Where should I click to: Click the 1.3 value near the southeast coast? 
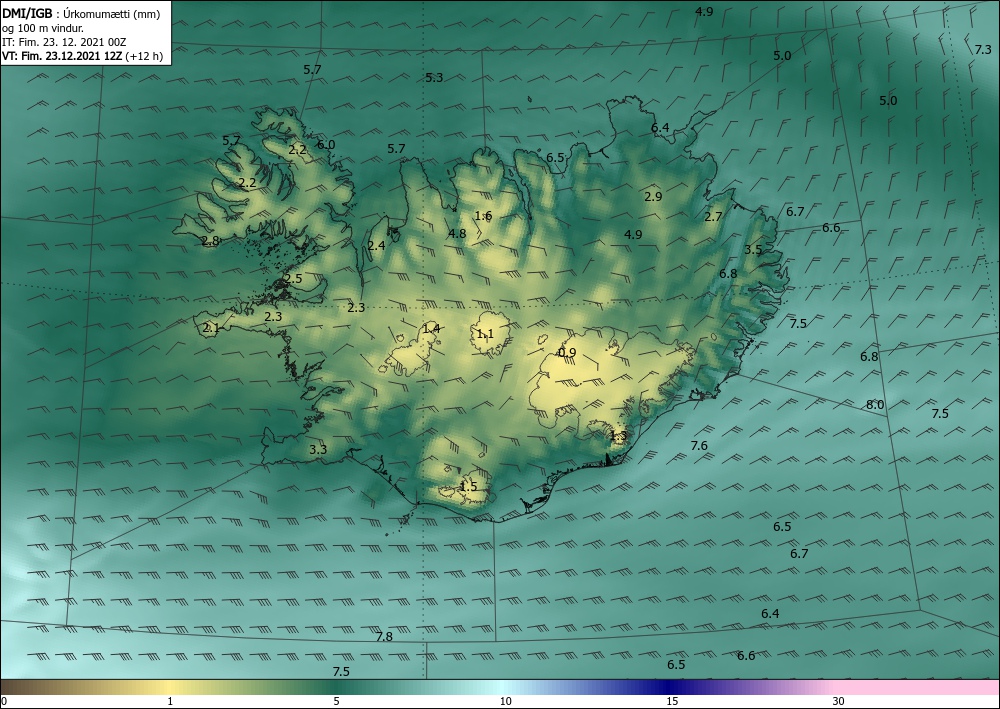619,436
